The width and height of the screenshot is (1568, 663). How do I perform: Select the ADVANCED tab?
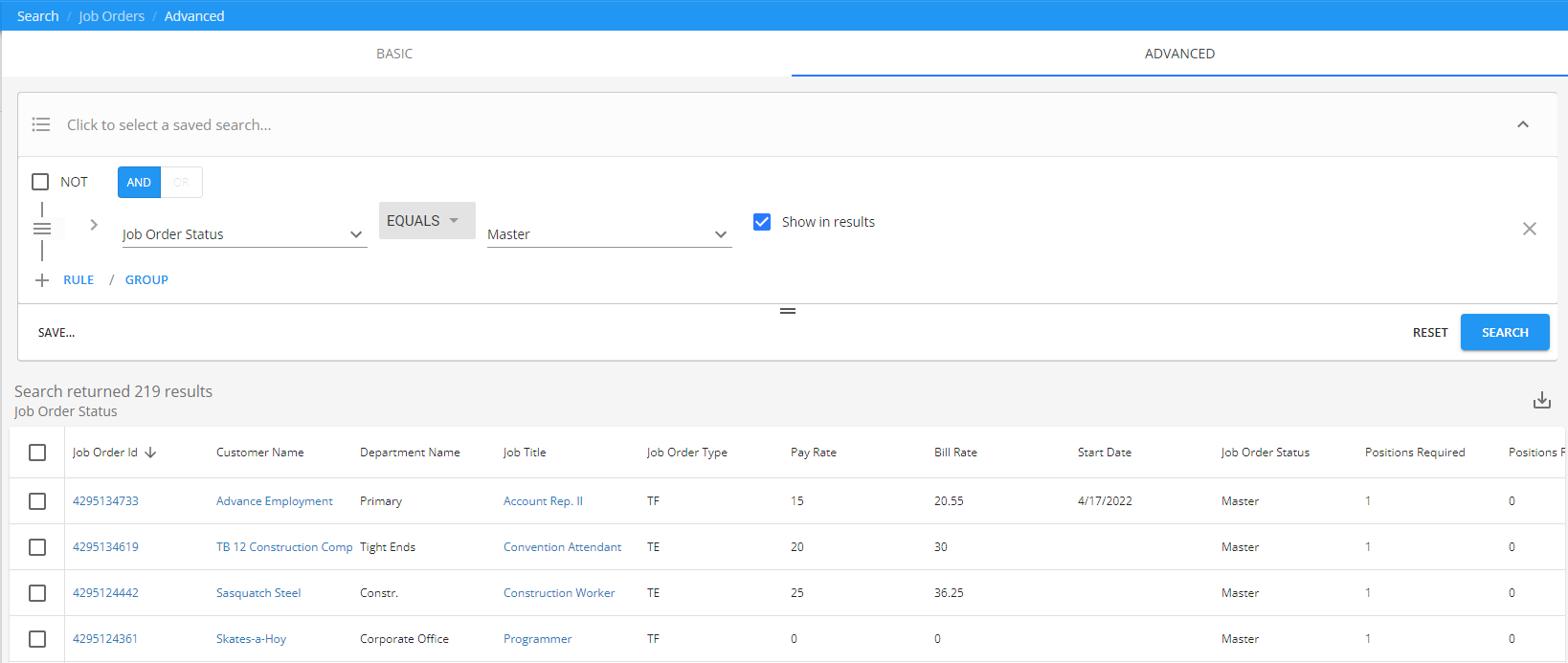[1179, 54]
